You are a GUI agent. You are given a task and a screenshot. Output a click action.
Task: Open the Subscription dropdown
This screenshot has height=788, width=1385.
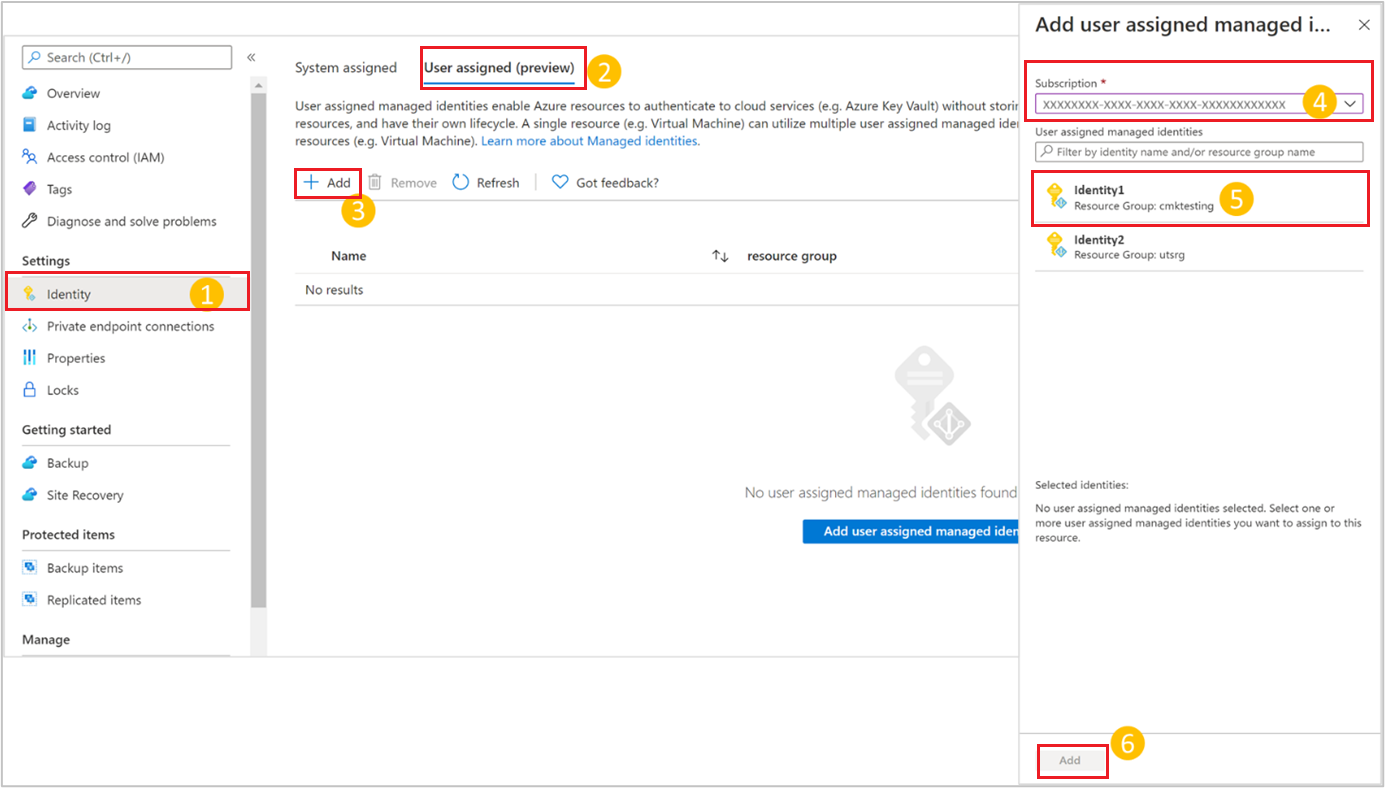click(1199, 104)
